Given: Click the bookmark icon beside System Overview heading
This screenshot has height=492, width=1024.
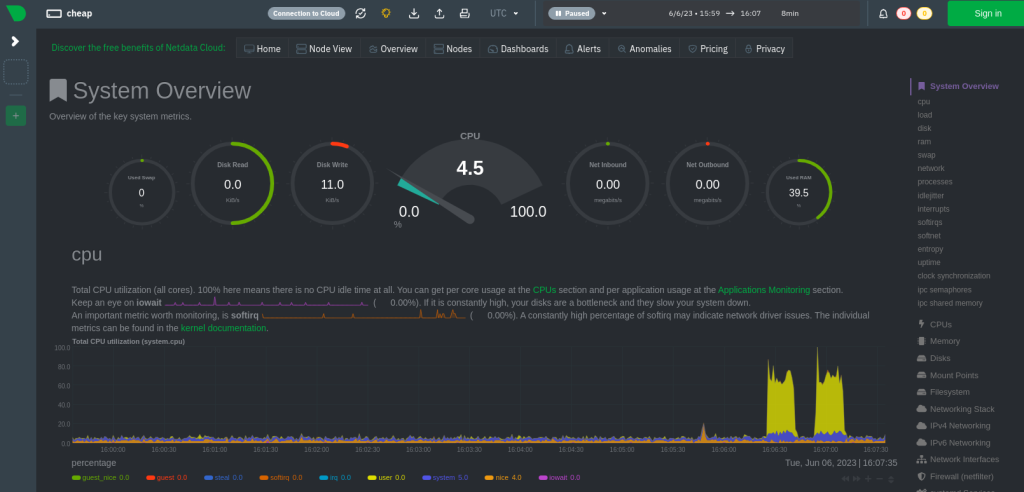Looking at the screenshot, I should [x=58, y=91].
